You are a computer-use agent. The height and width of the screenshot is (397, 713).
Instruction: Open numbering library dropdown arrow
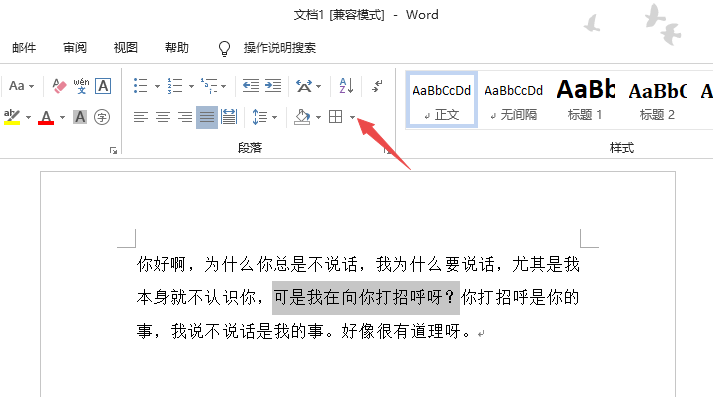click(x=191, y=86)
